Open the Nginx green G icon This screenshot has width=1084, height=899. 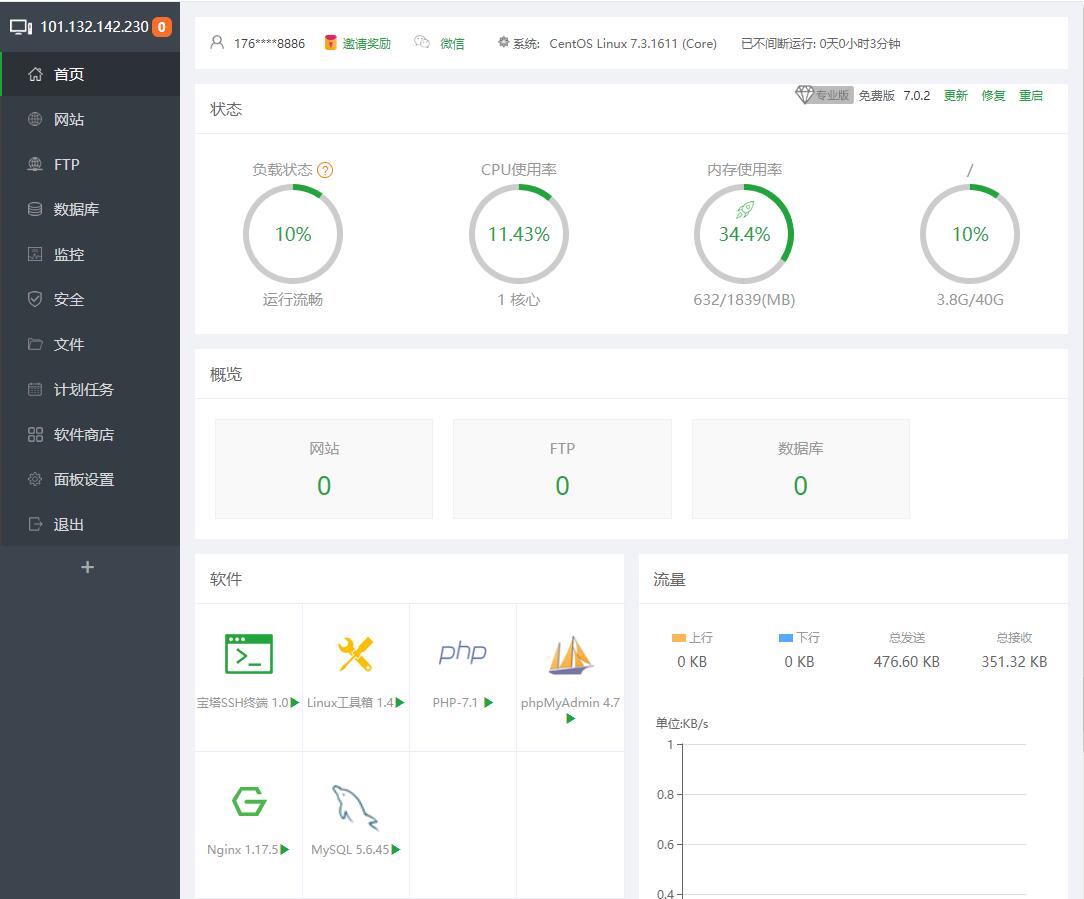click(249, 801)
